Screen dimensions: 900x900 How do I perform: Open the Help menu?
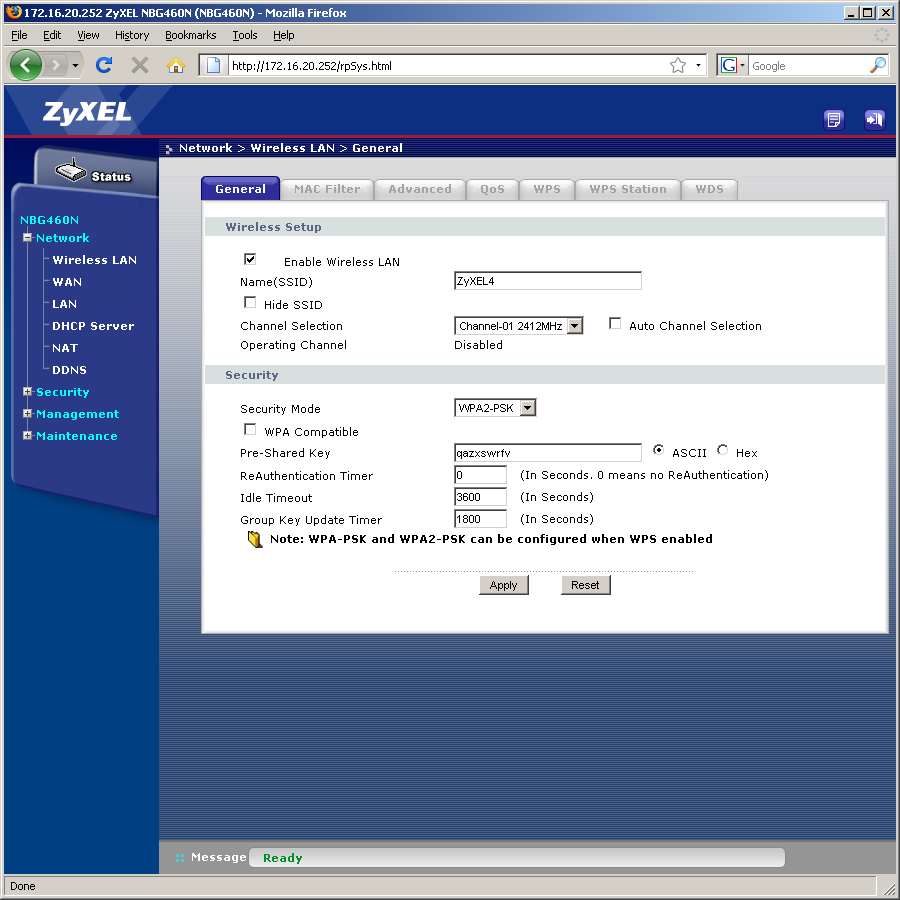tap(284, 35)
